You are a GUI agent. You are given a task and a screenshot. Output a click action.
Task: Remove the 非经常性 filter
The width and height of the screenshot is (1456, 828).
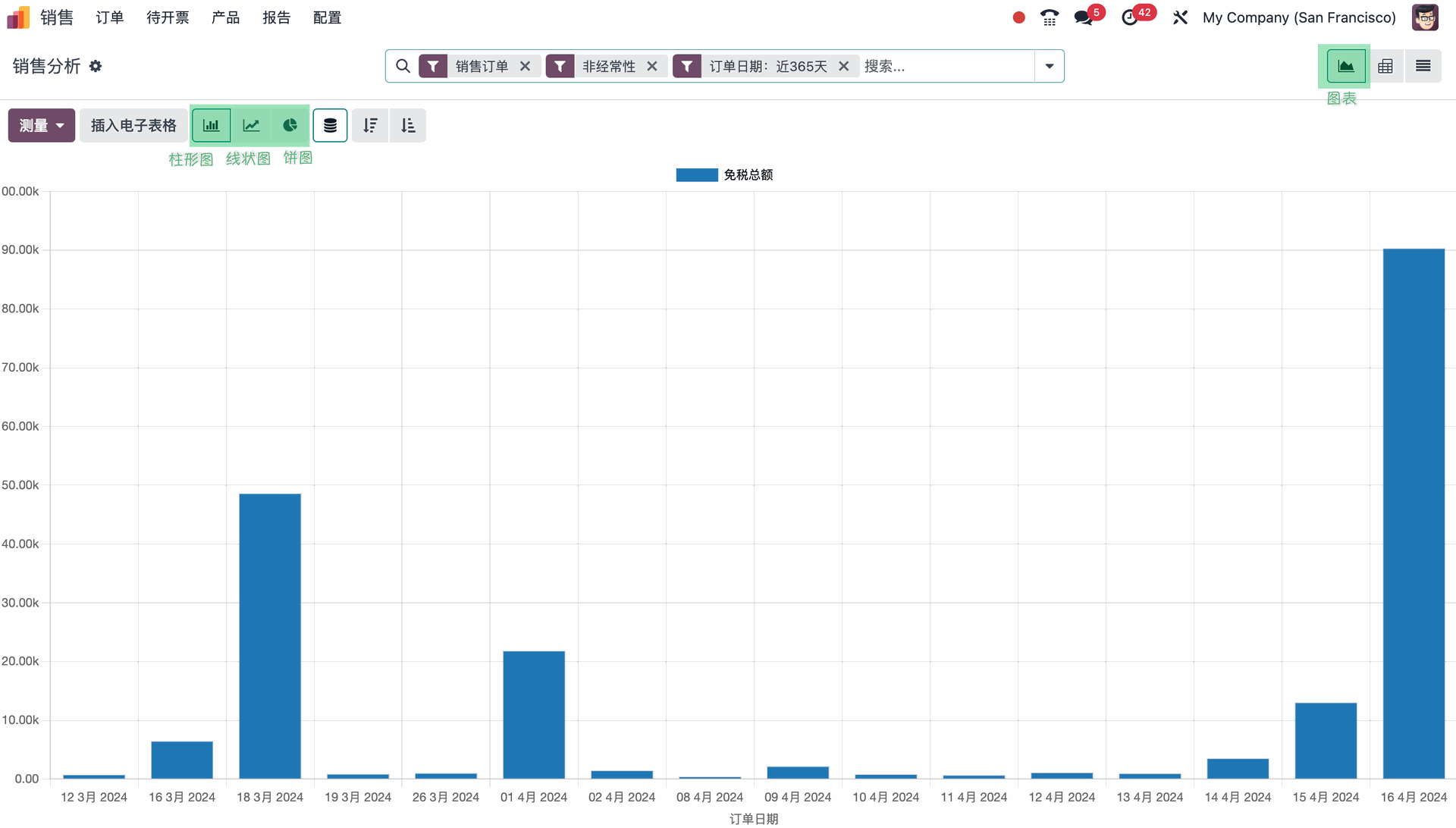(x=652, y=67)
